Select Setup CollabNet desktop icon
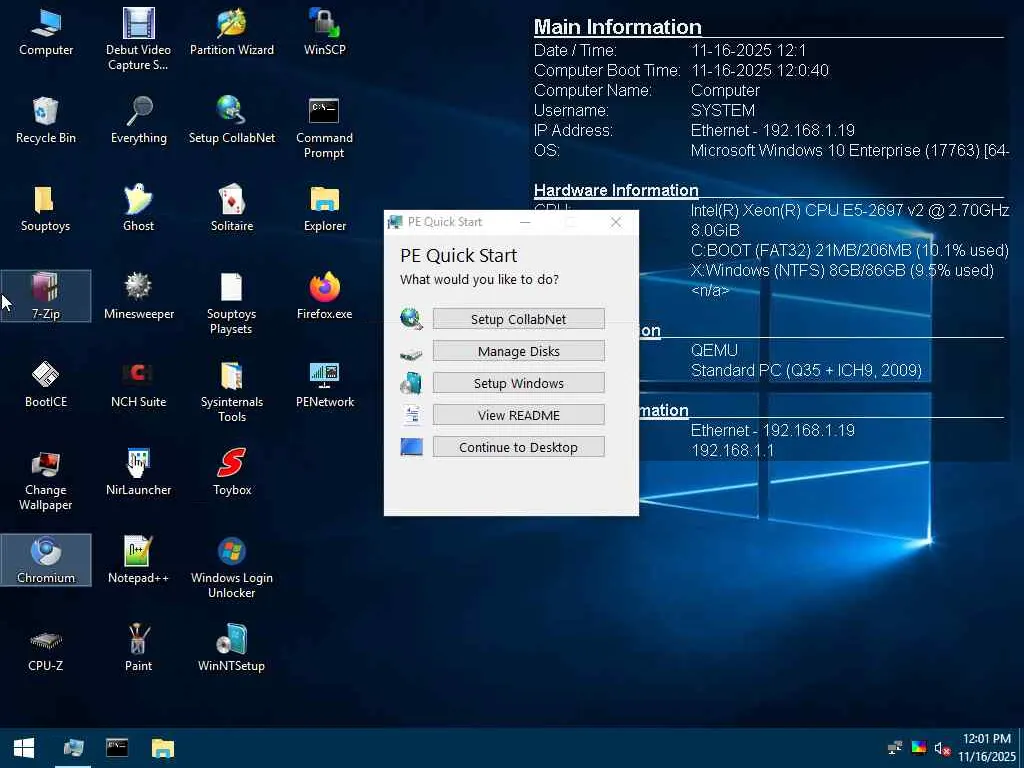Screen dimensions: 1024x768 pyautogui.click(x=232, y=120)
